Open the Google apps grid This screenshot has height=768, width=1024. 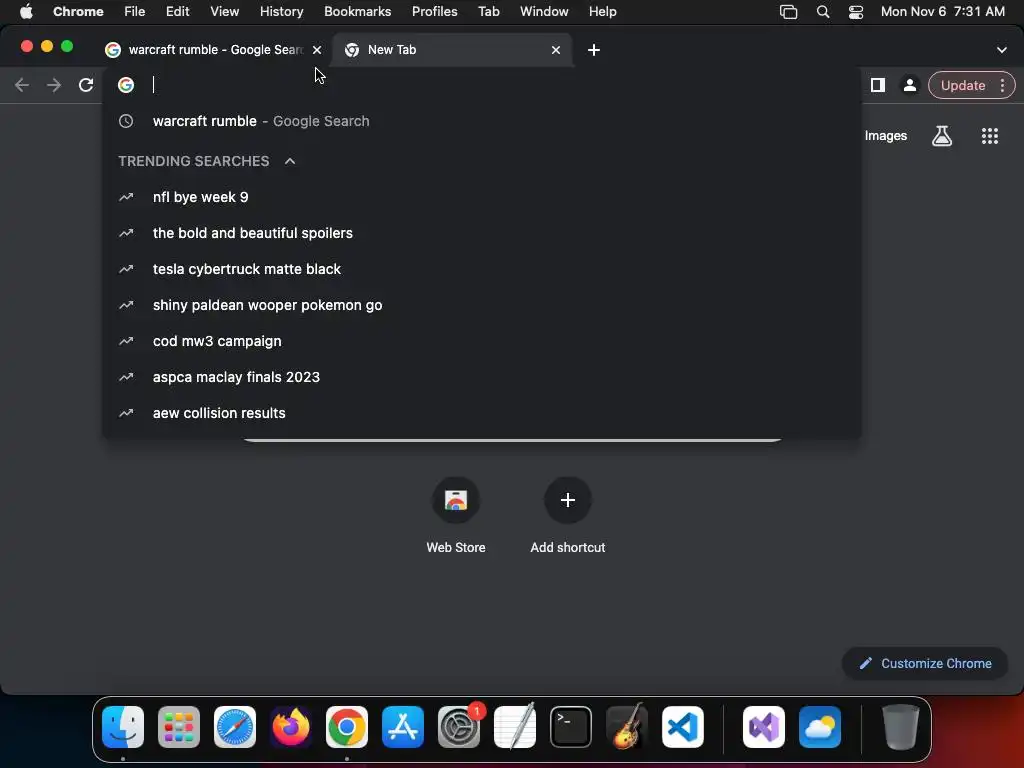[x=989, y=136]
